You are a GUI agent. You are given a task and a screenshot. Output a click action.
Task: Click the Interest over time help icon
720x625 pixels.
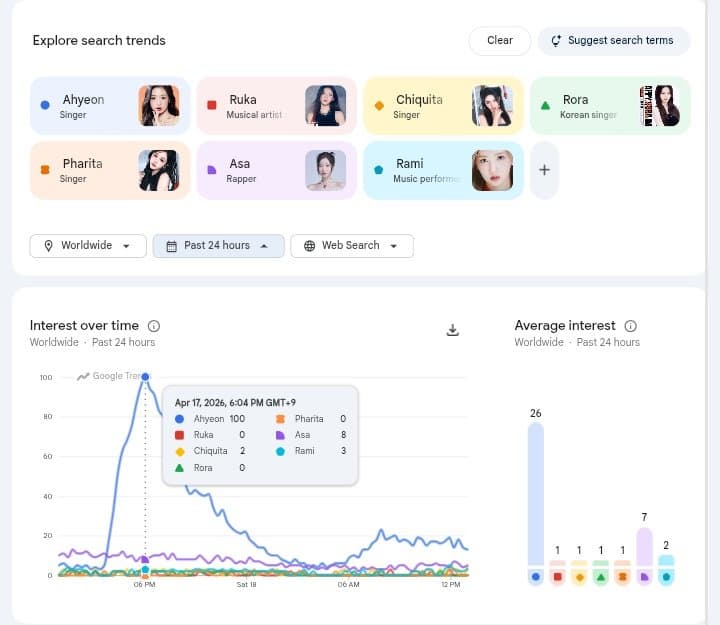[154, 326]
